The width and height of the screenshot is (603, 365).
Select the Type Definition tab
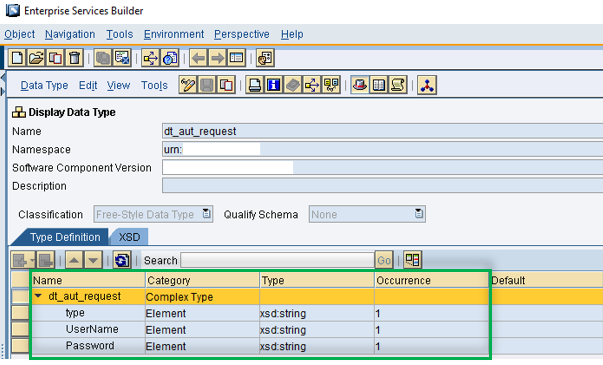coord(65,237)
